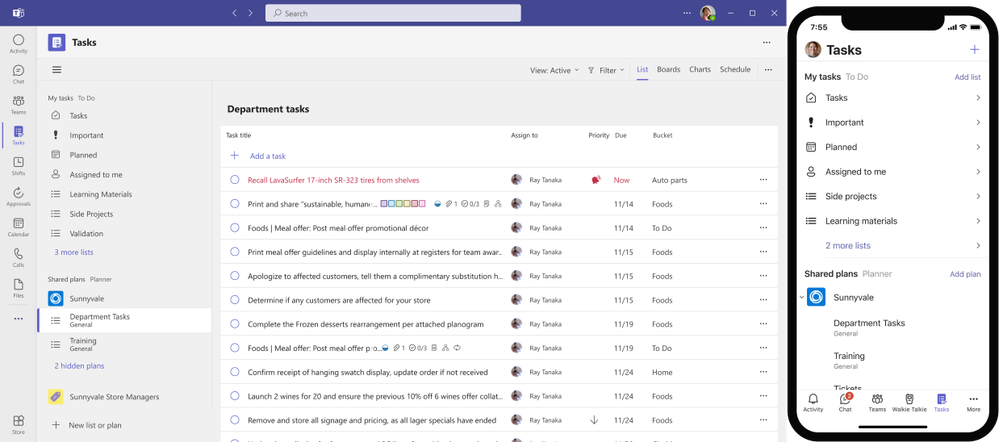Complete Launch 2 wines for 20 task
Screen dimensions: 999x442
(234, 396)
